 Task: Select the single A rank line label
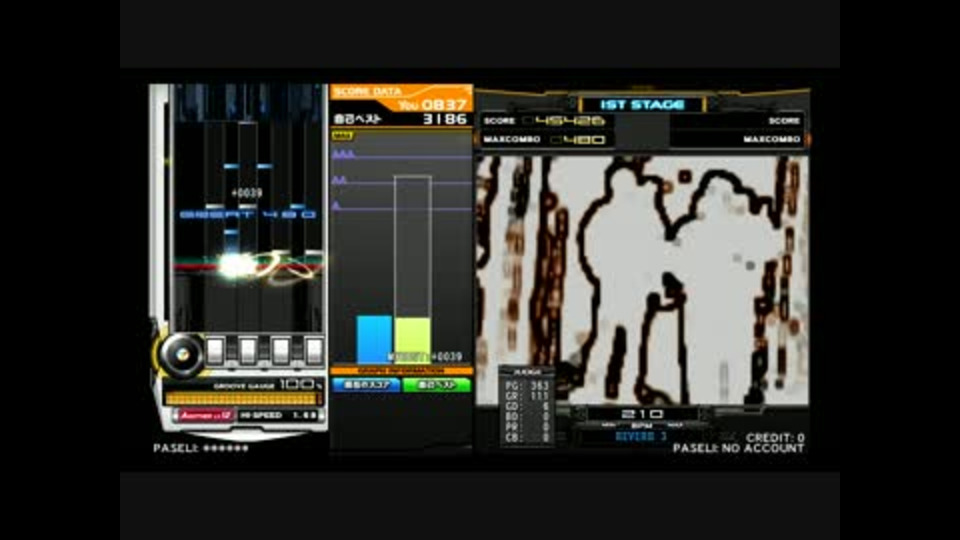[x=336, y=206]
